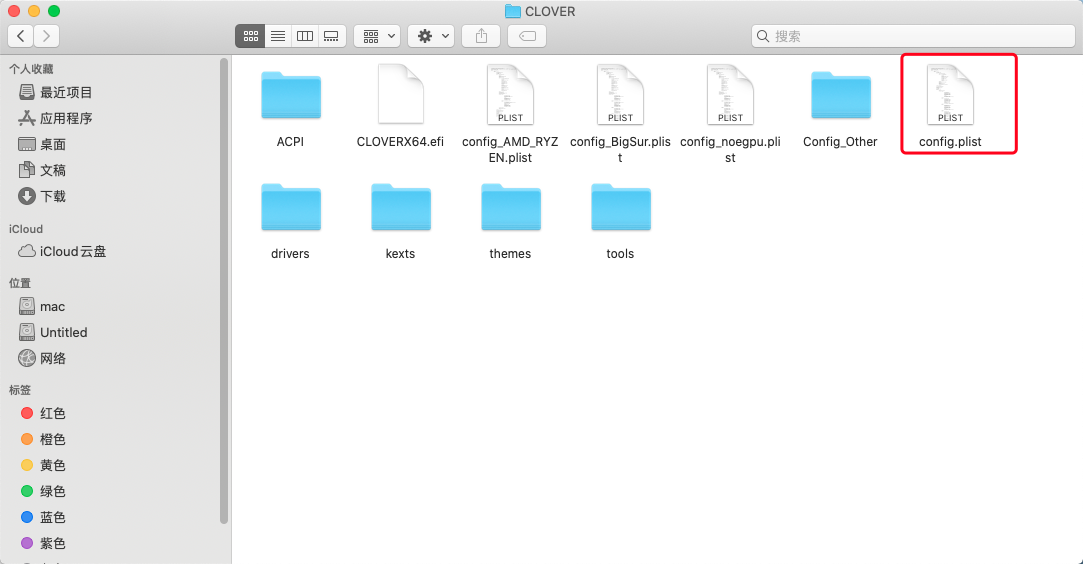The height and width of the screenshot is (564, 1083).
Task: Switch to gallery view
Action: (332, 36)
